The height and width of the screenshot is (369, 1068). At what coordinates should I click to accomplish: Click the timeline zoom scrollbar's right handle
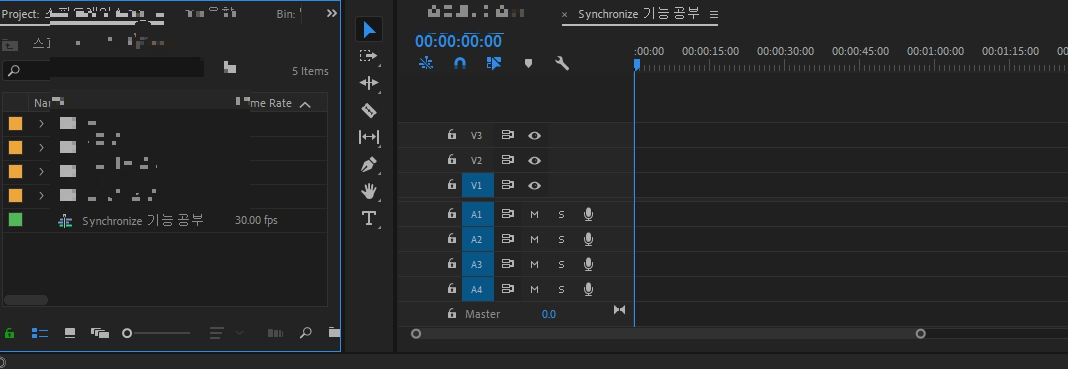(x=920, y=334)
